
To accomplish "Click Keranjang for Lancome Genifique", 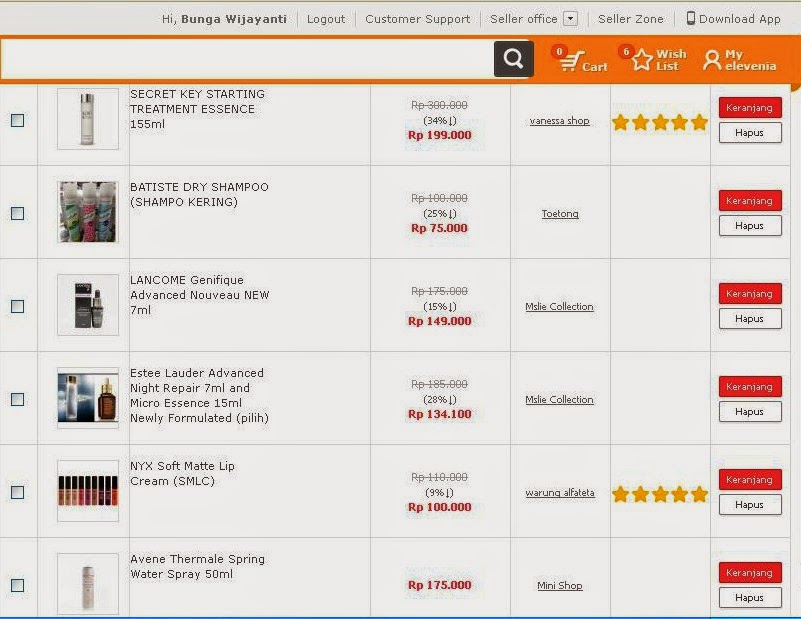I will [750, 294].
